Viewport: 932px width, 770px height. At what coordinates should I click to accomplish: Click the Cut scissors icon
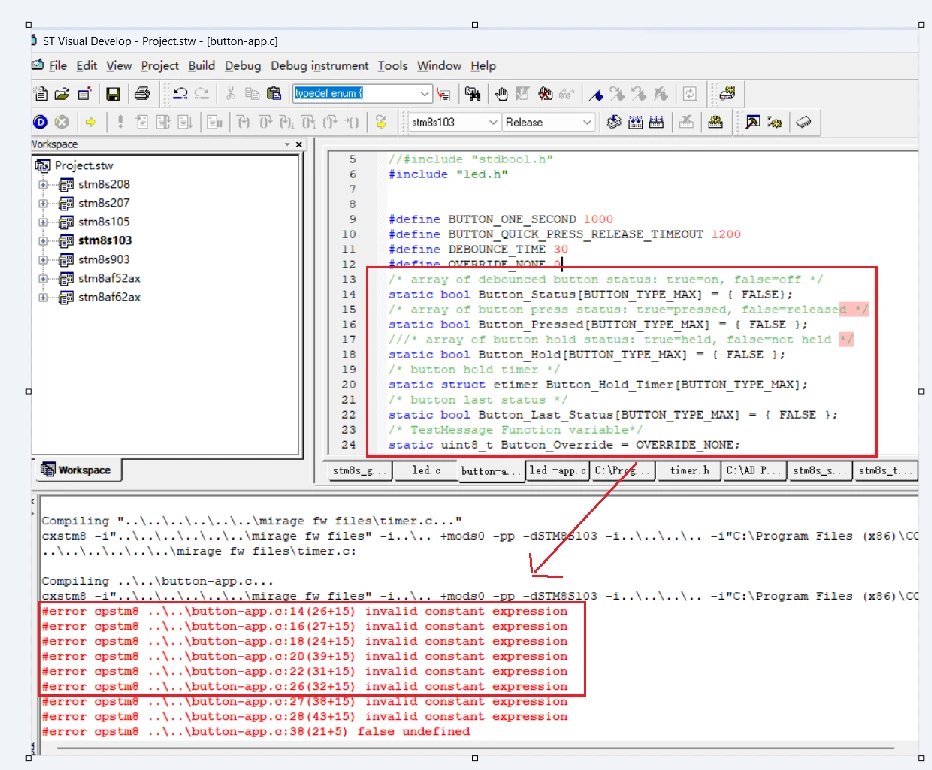231,93
